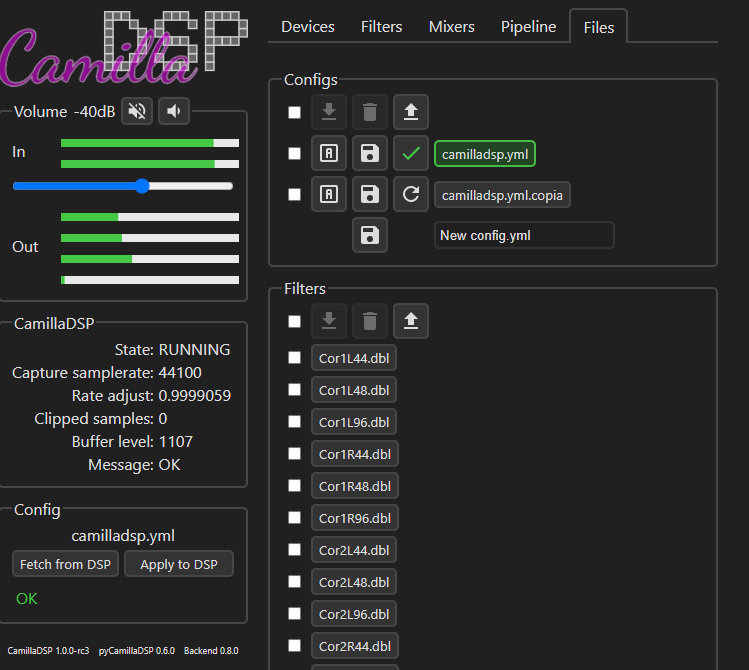Toggle select-all checkbox in Filters

295,322
